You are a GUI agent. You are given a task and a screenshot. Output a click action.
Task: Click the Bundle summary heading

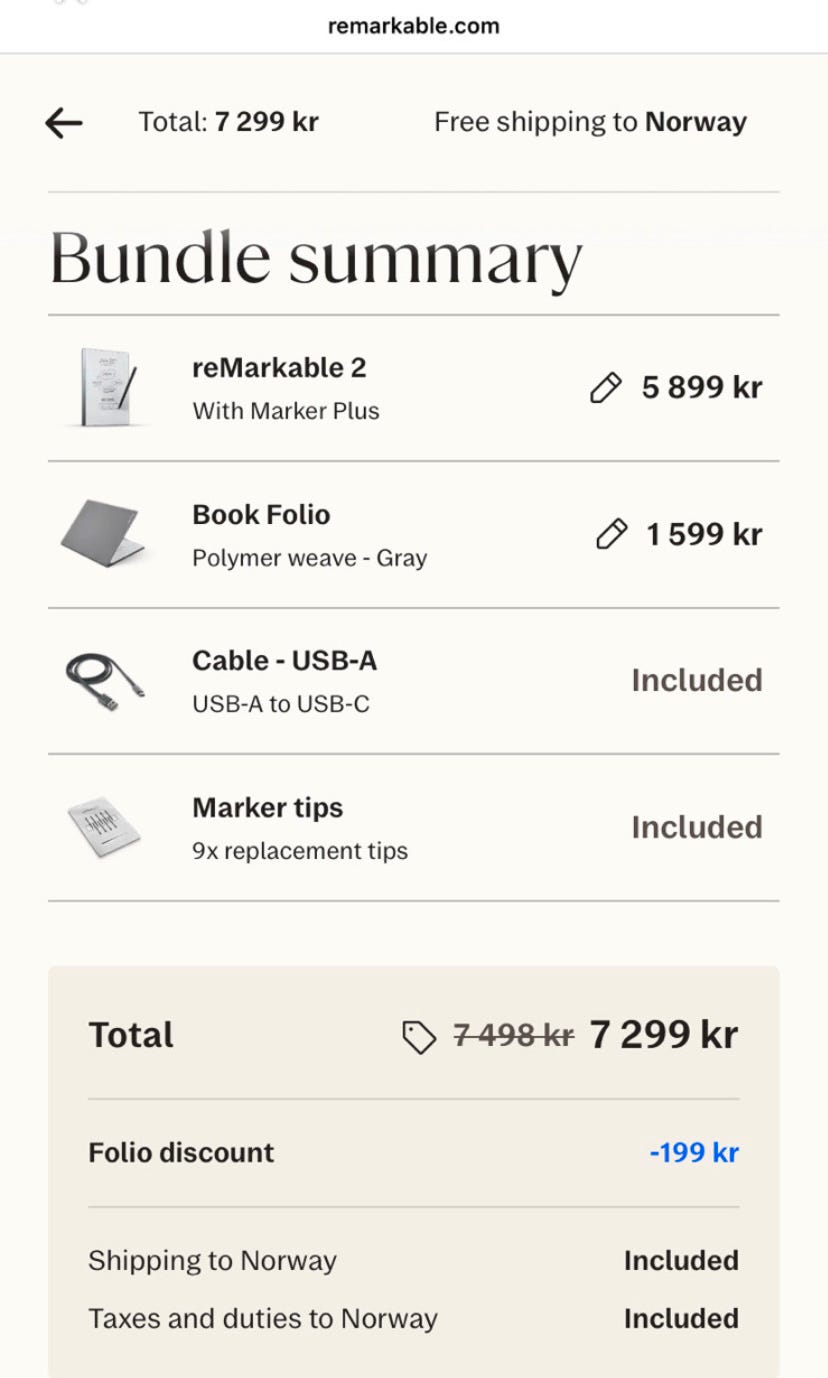pyautogui.click(x=315, y=257)
